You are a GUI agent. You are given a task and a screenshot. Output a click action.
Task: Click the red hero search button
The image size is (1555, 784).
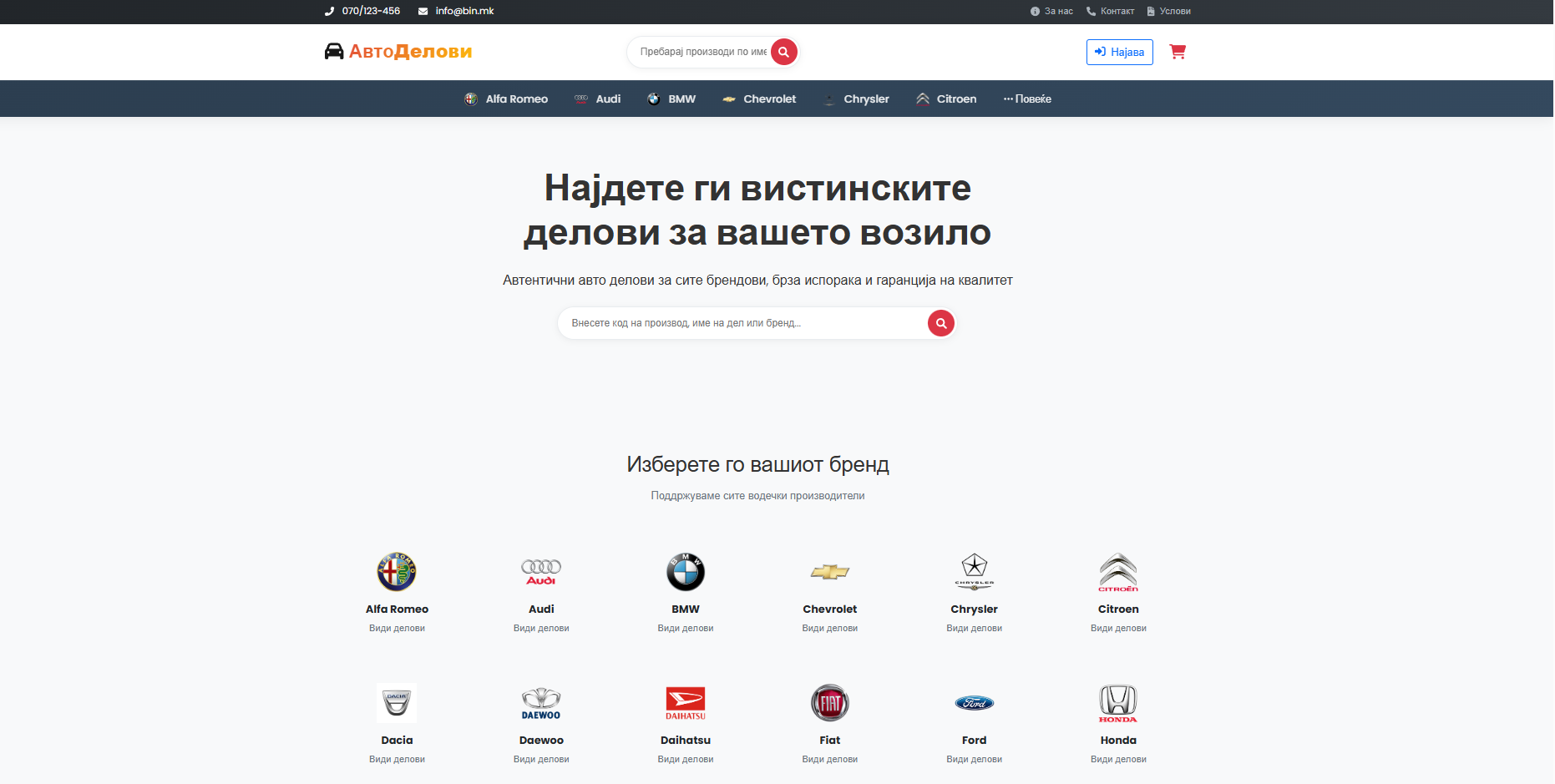pos(940,323)
